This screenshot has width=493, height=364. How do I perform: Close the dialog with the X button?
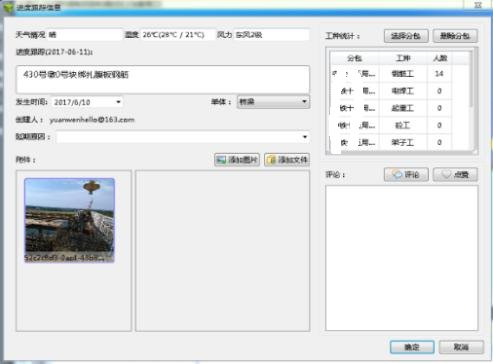(478, 5)
